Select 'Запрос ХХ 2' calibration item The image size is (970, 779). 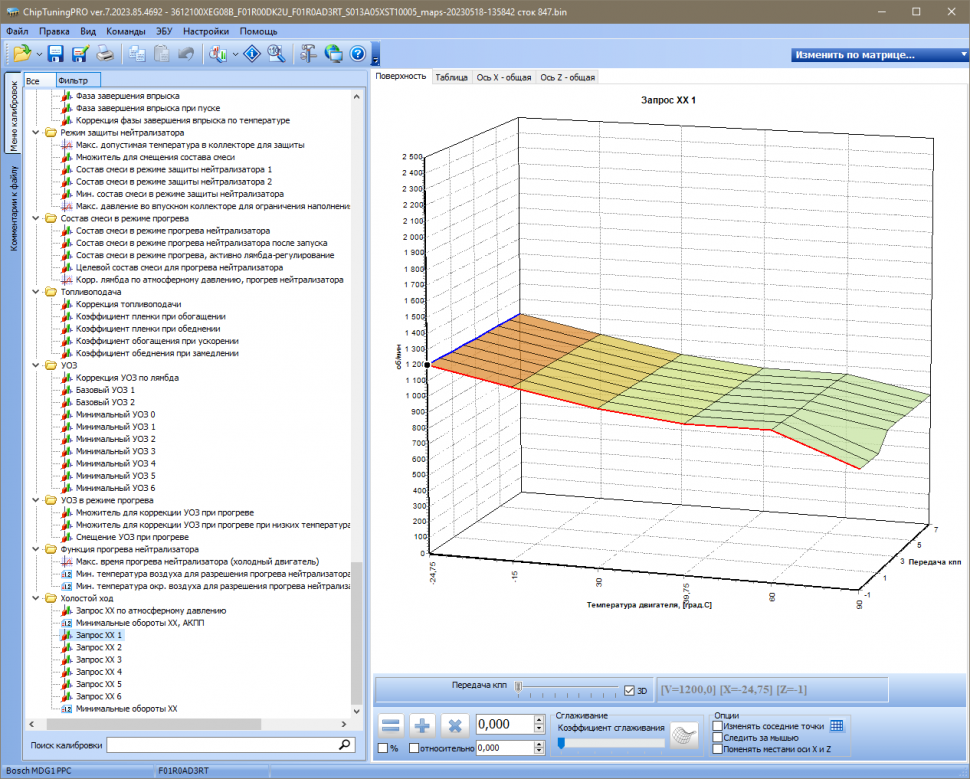coord(99,648)
